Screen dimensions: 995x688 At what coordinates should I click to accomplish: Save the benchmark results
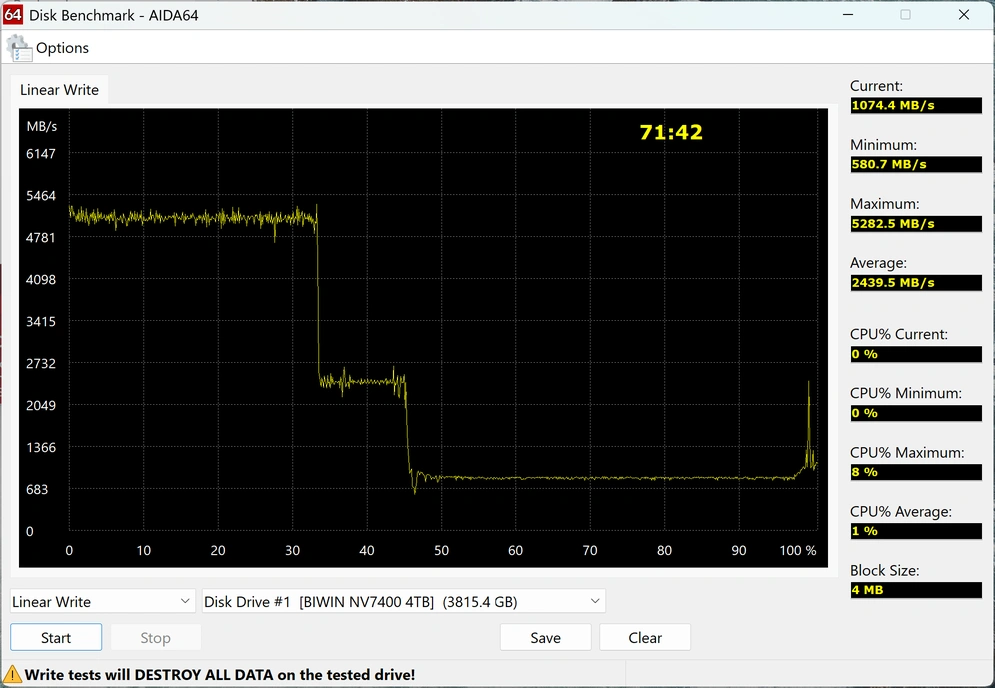[x=545, y=638]
